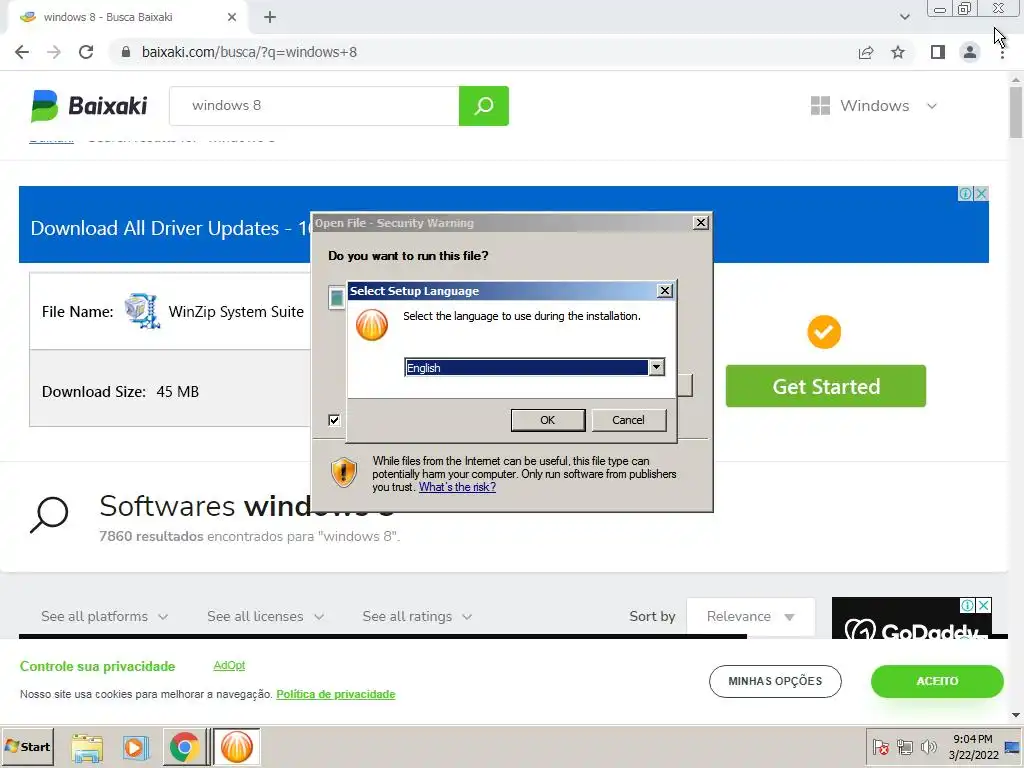Close the GoDaddy ad

click(984, 605)
